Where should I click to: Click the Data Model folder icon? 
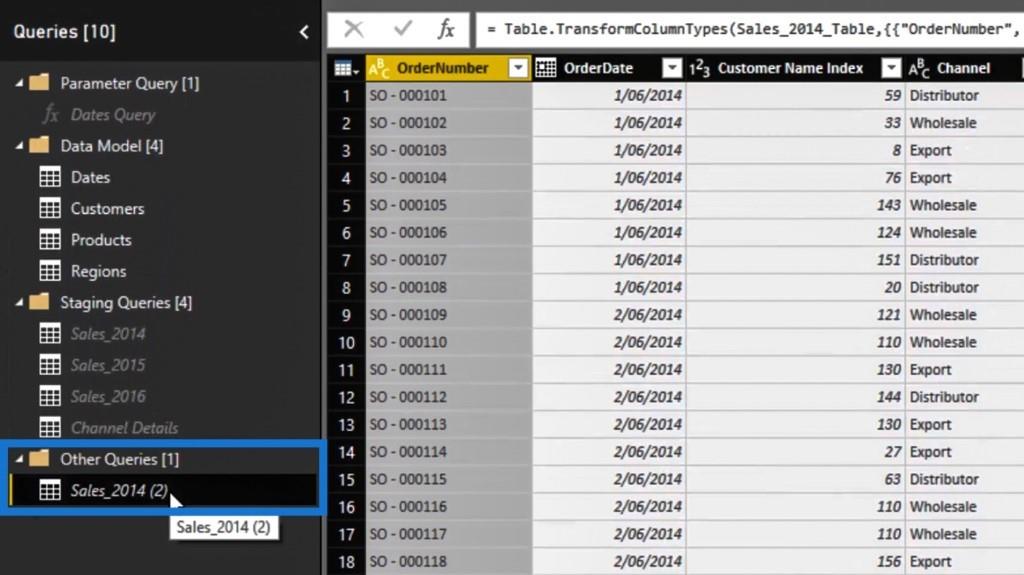(39, 145)
